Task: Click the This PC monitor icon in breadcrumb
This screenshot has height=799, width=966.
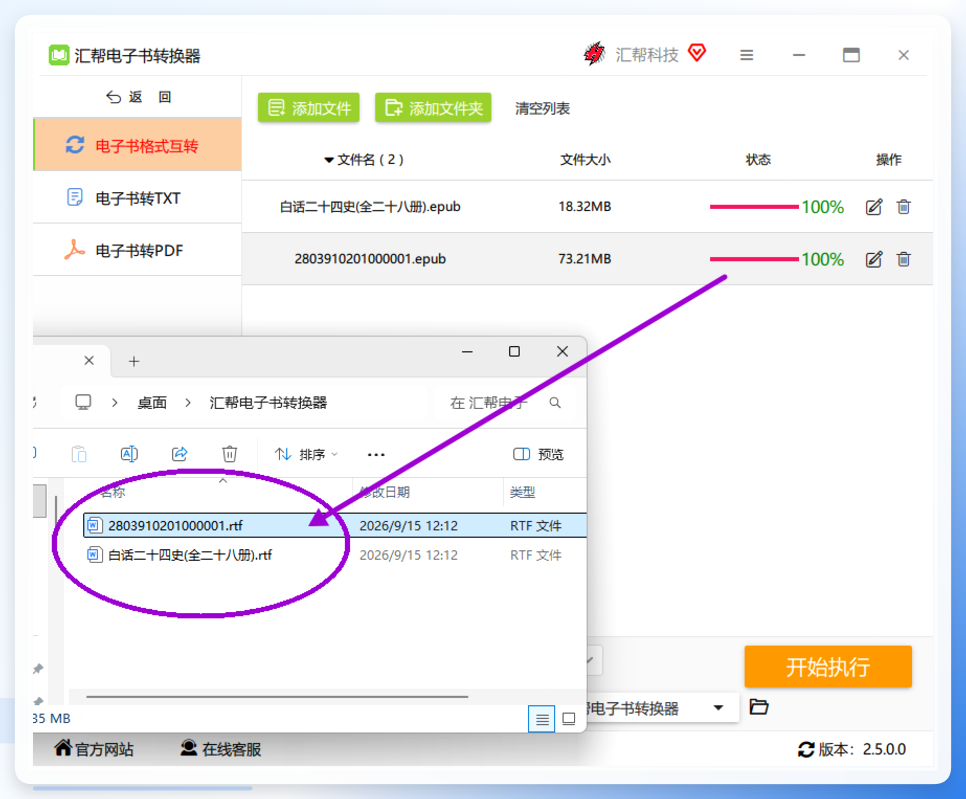Action: pos(83,402)
